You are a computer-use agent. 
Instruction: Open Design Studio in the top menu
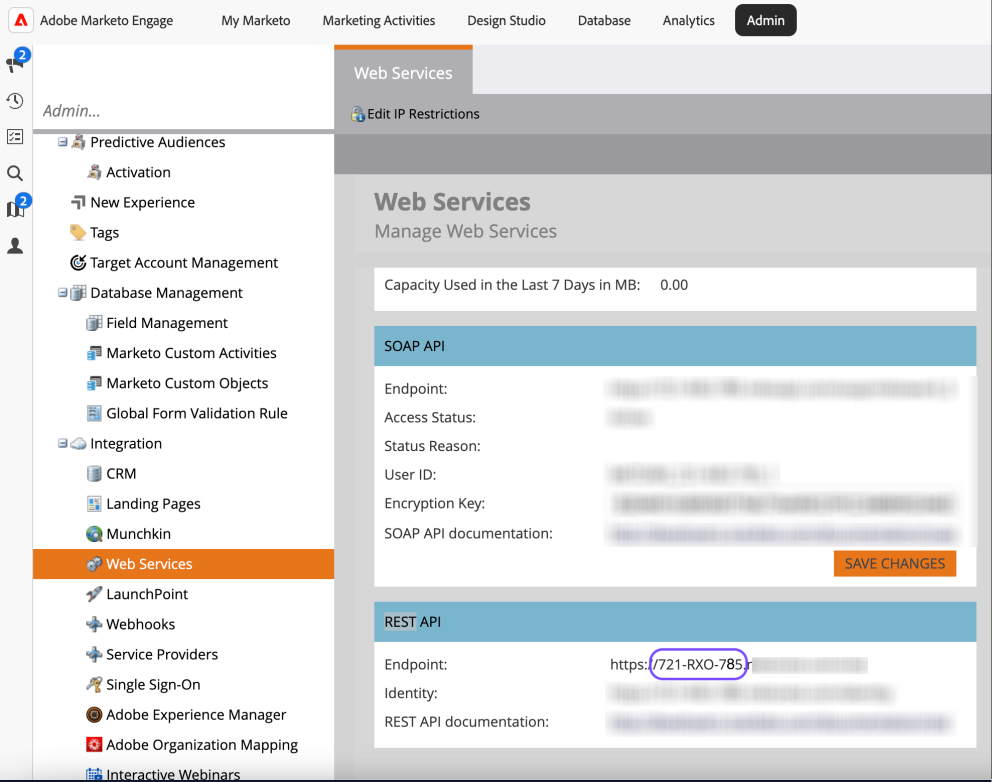[506, 20]
